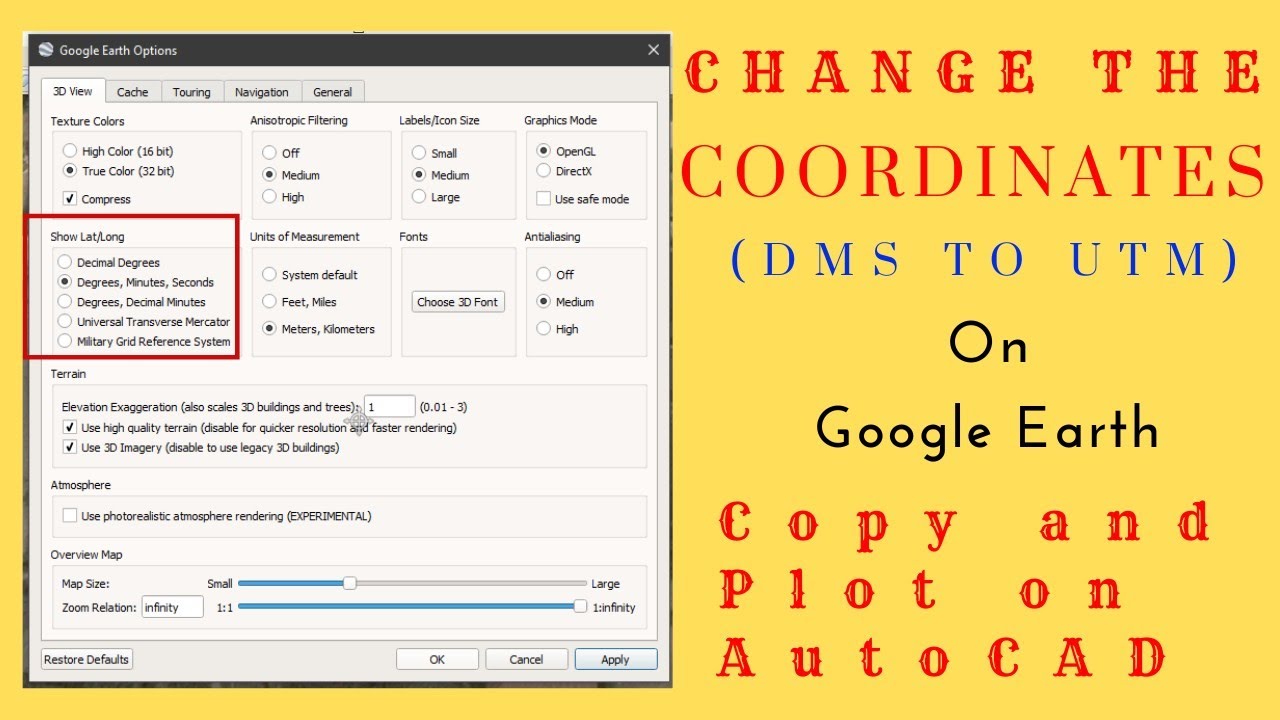Select the General tab

(333, 92)
